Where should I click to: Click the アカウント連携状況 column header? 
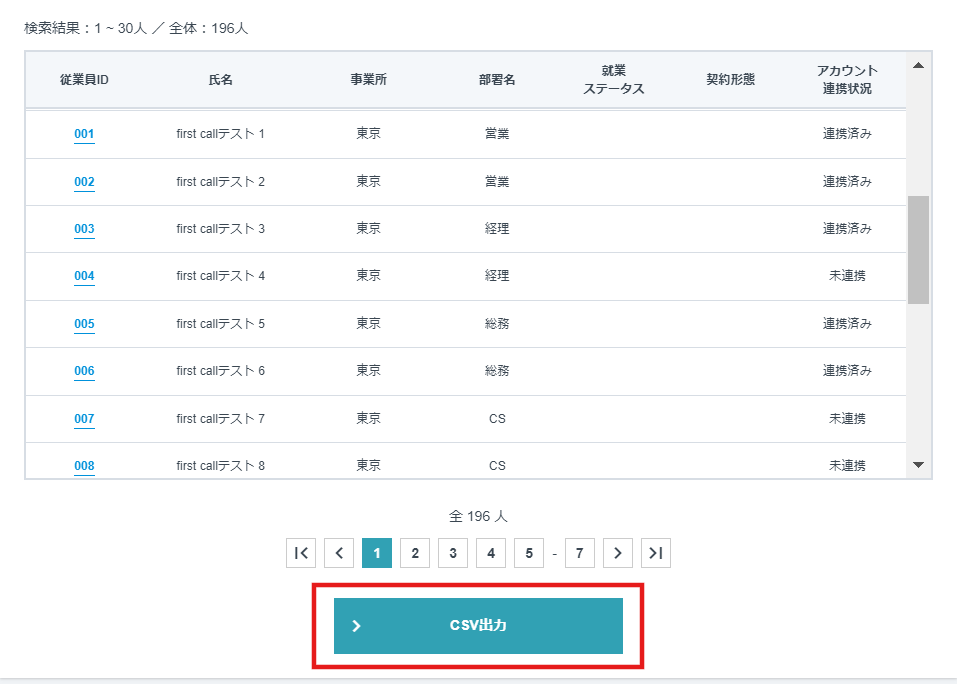point(847,80)
